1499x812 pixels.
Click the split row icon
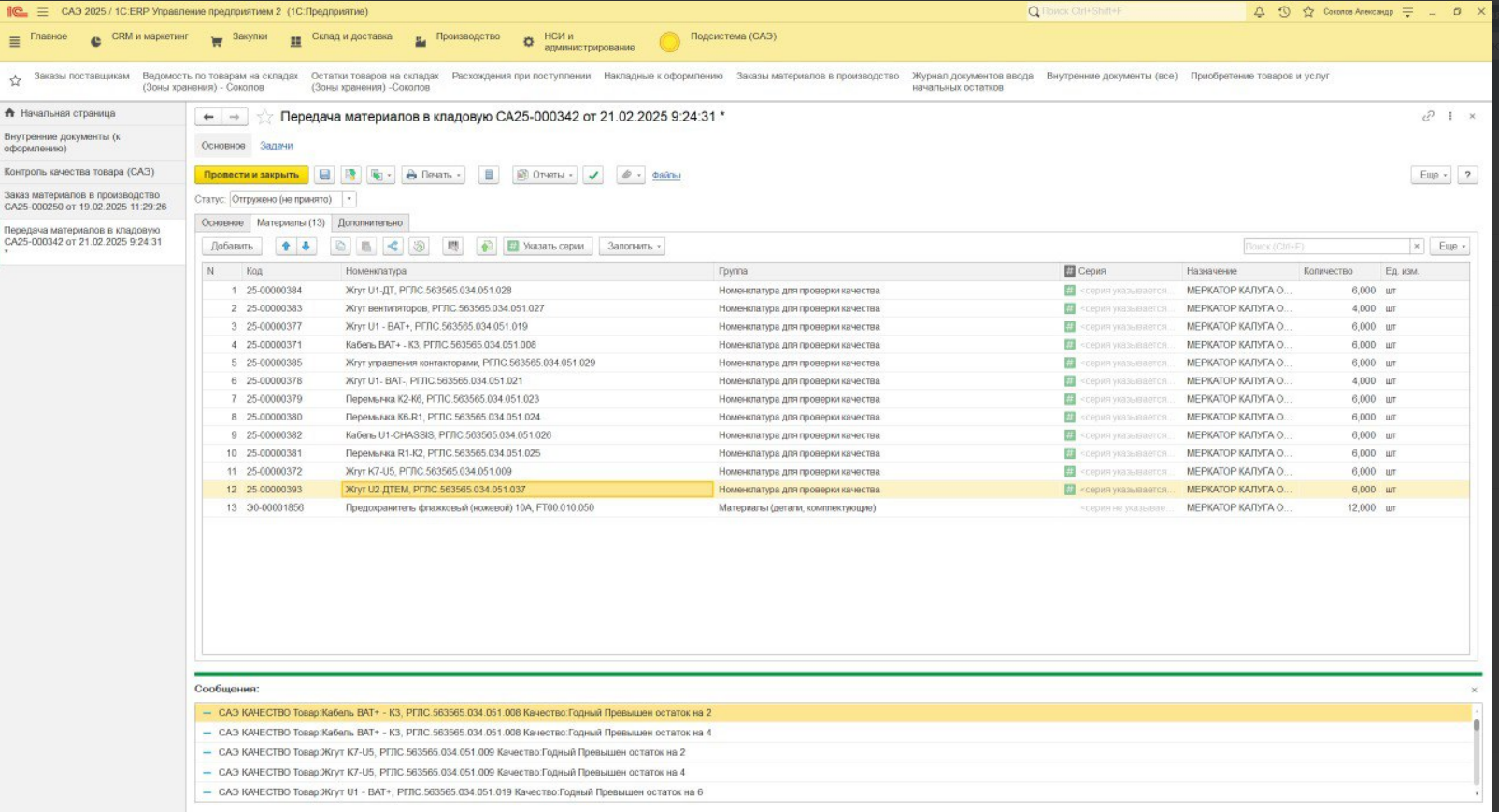[x=393, y=246]
